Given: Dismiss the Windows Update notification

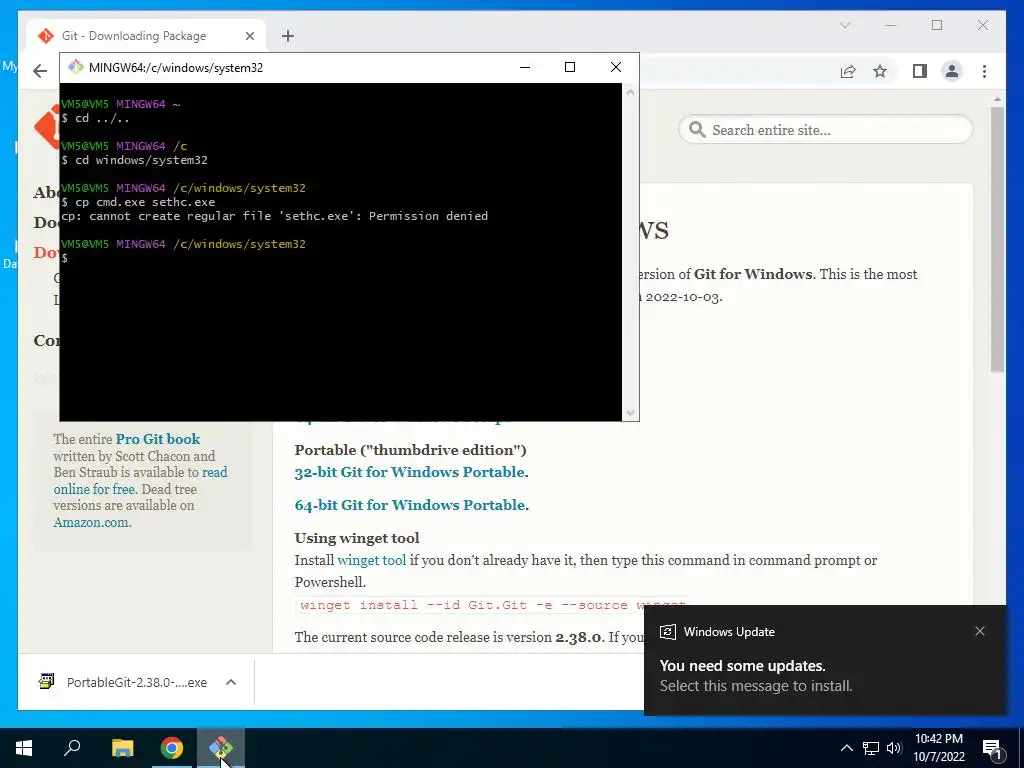Looking at the screenshot, I should 980,631.
